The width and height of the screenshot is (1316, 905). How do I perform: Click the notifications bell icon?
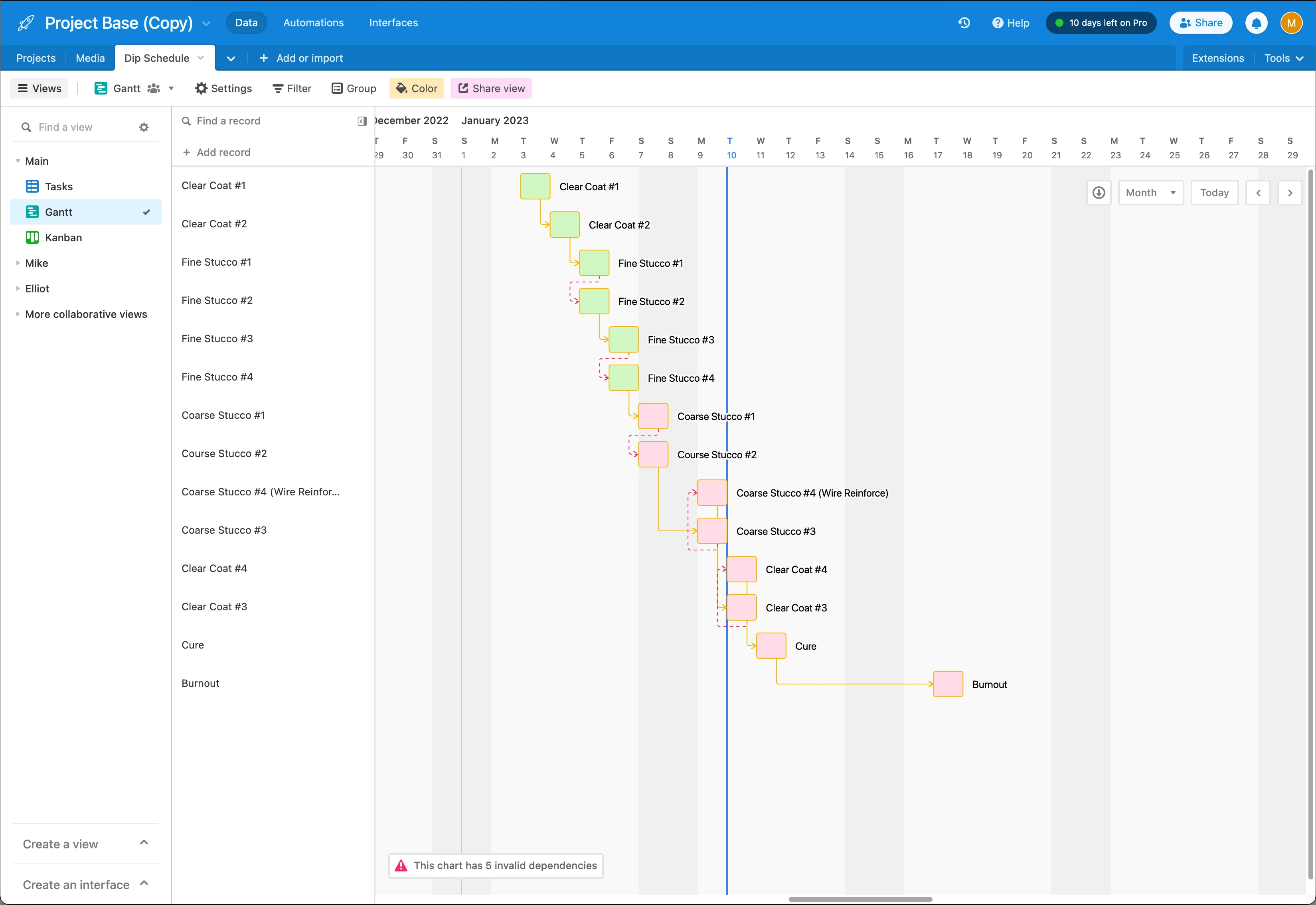1256,23
